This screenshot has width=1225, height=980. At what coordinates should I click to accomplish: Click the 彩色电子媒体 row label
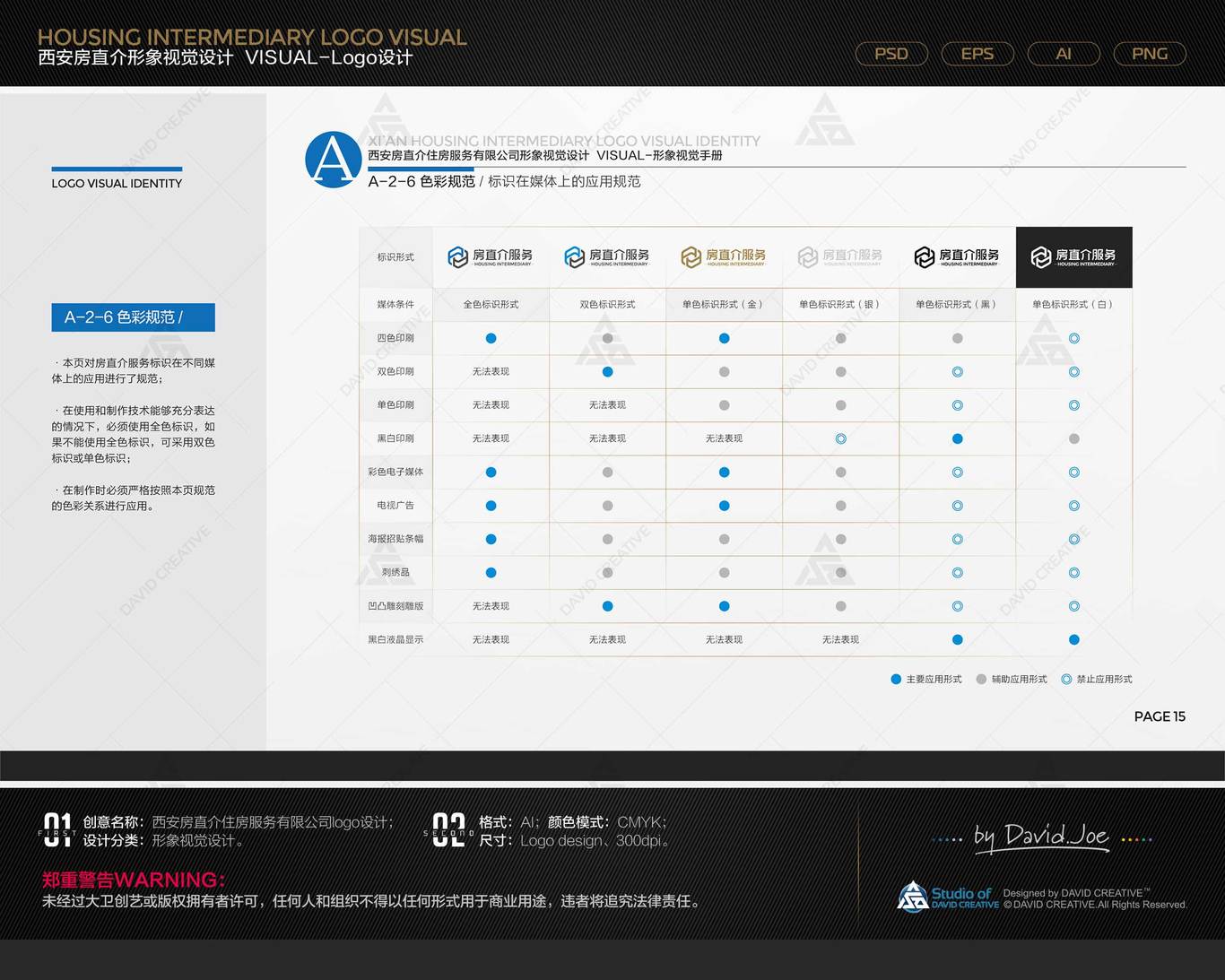395,472
